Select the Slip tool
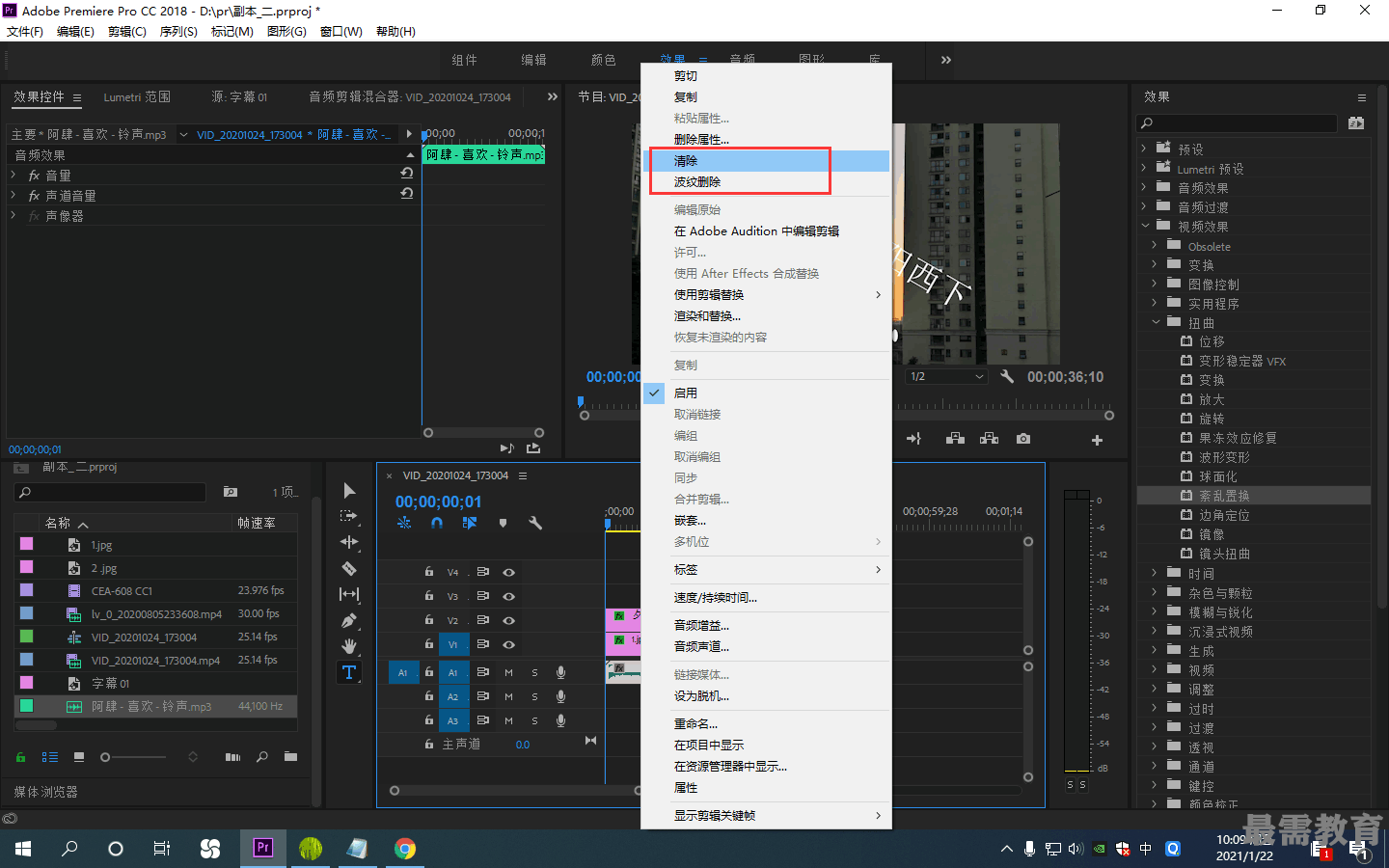 (x=349, y=595)
